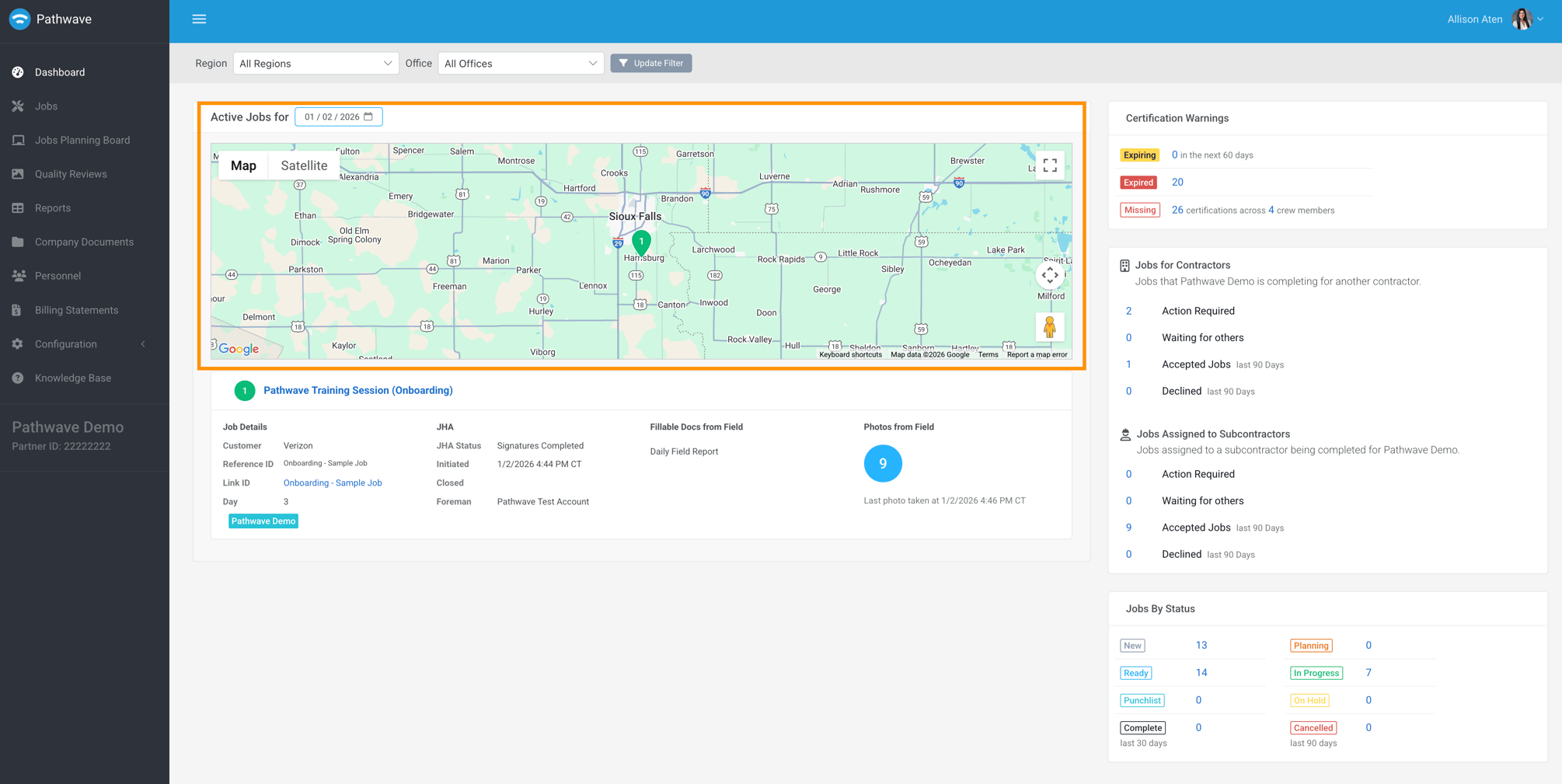Viewport: 1562px width, 784px height.
Task: Click the calendar icon in the date field
Action: (368, 117)
